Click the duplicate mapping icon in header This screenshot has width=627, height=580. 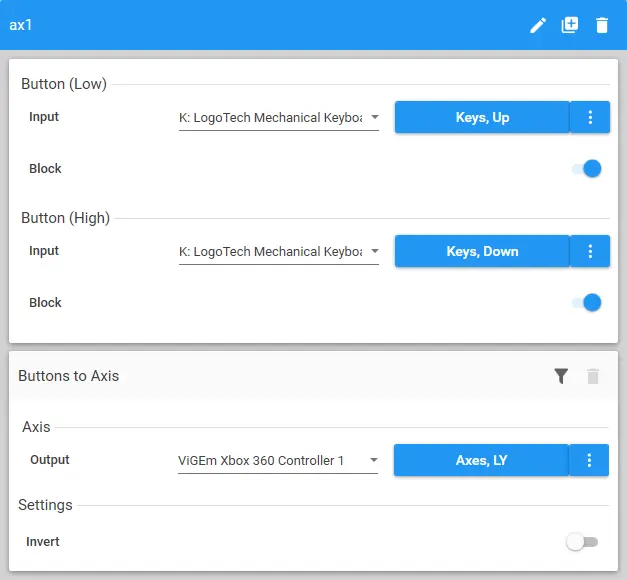pos(570,25)
